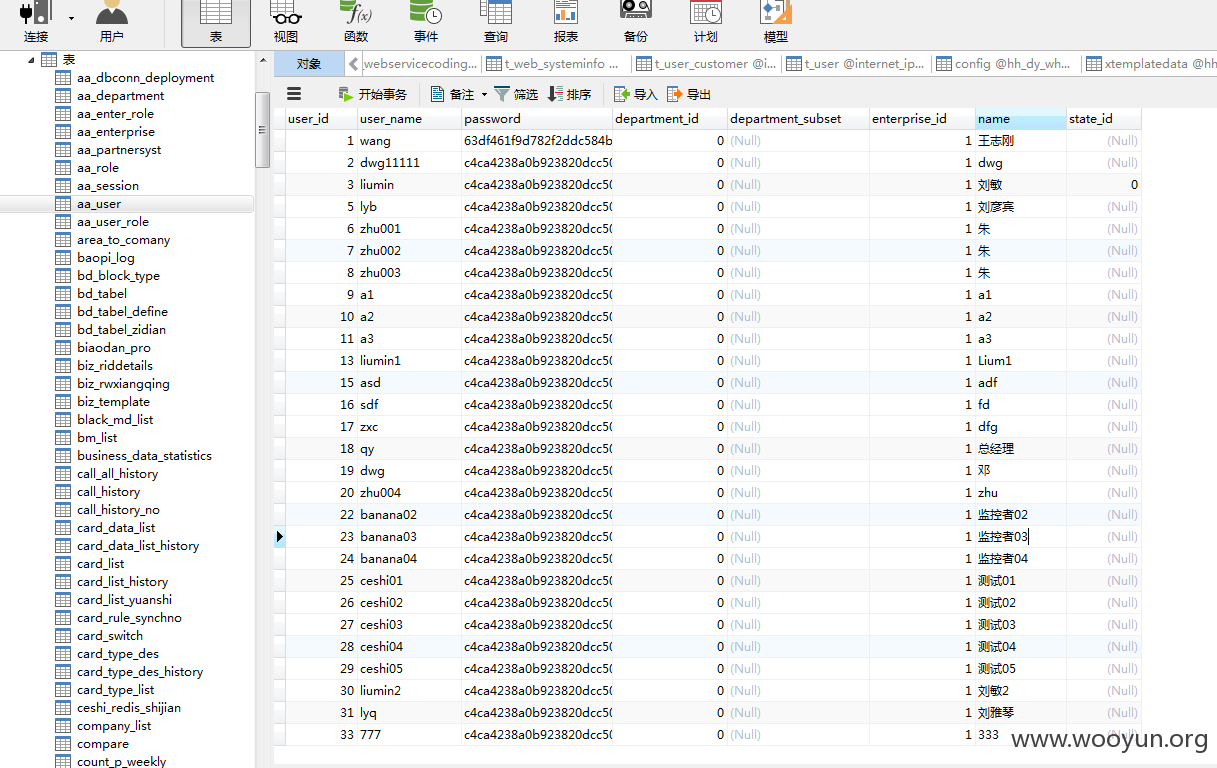Switch to the 对象 tab

tap(309, 64)
